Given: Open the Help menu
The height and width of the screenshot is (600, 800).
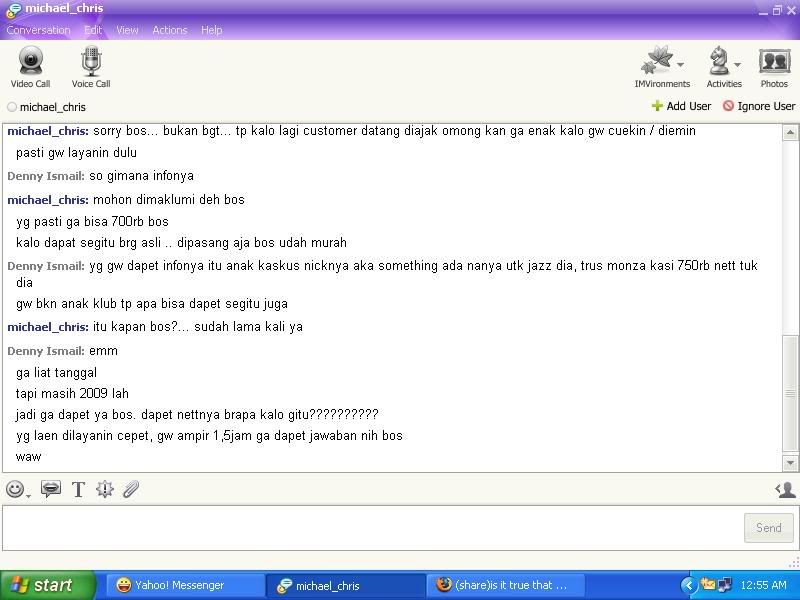Looking at the screenshot, I should tap(211, 30).
